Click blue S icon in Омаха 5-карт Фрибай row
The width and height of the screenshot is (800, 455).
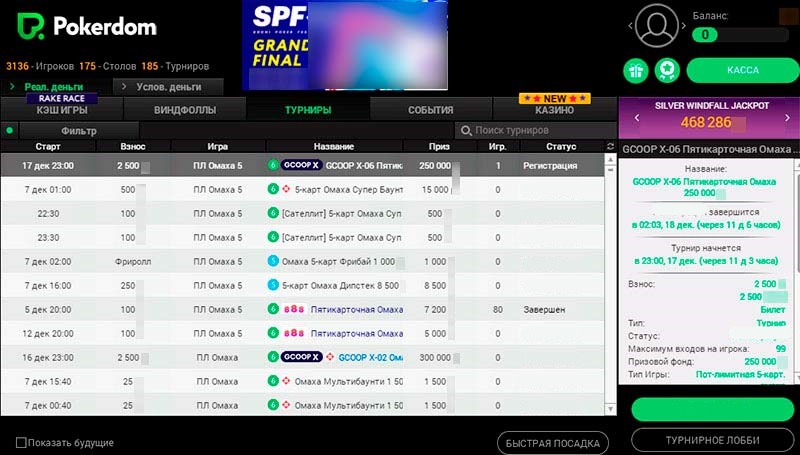click(x=273, y=261)
